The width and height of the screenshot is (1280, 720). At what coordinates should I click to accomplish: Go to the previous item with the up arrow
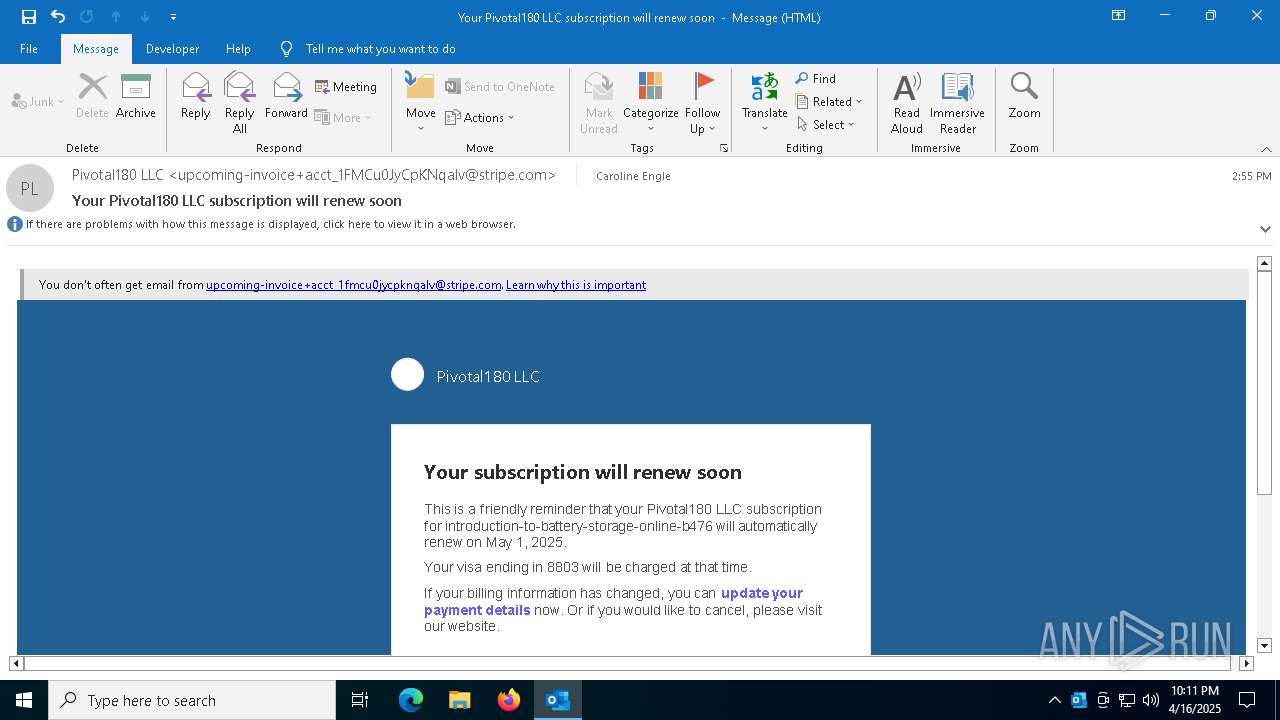pyautogui.click(x=116, y=17)
